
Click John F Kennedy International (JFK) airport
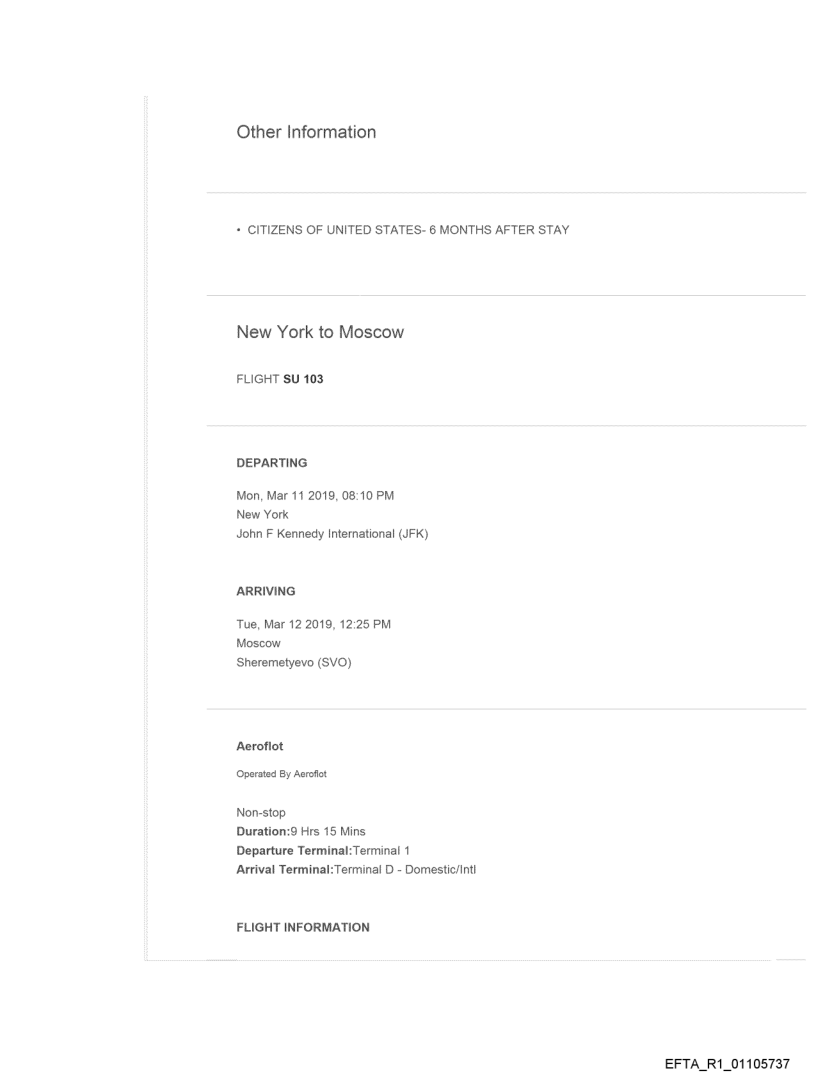(x=332, y=532)
